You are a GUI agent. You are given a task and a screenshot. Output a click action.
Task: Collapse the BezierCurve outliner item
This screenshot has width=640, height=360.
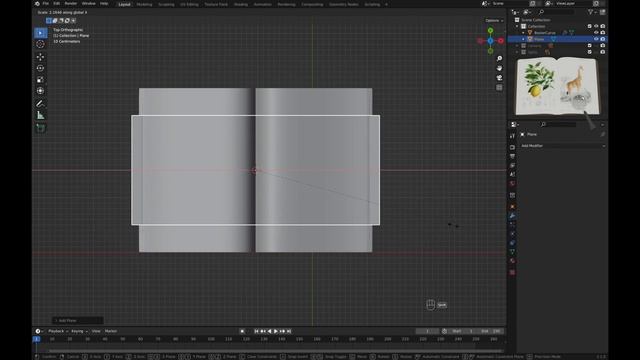[523, 33]
